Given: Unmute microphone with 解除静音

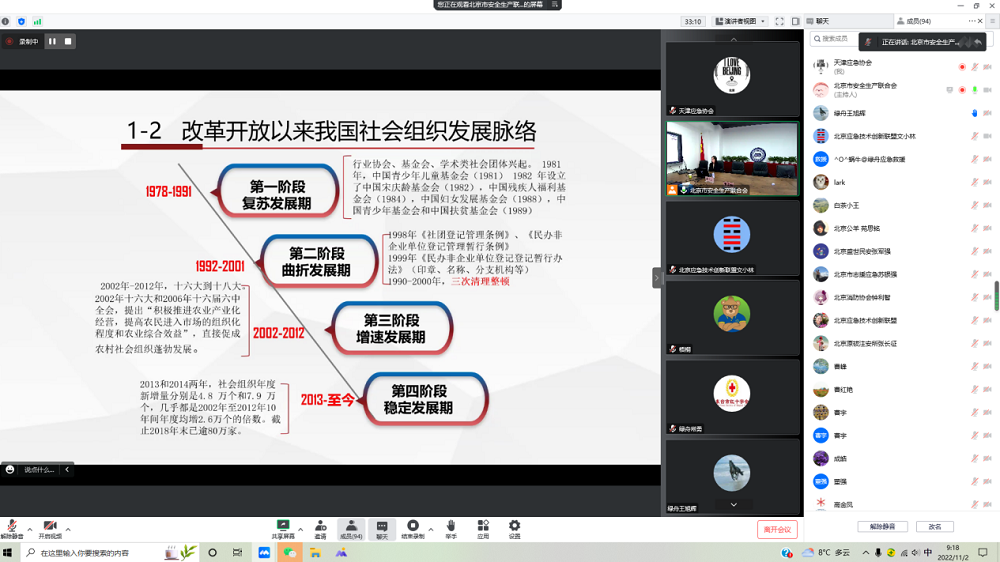Looking at the screenshot, I should pos(12,527).
